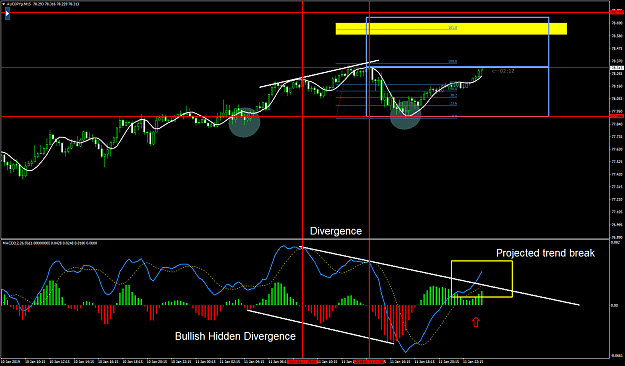
Task: Click the top red horizontal line price tag
Action: (617, 13)
